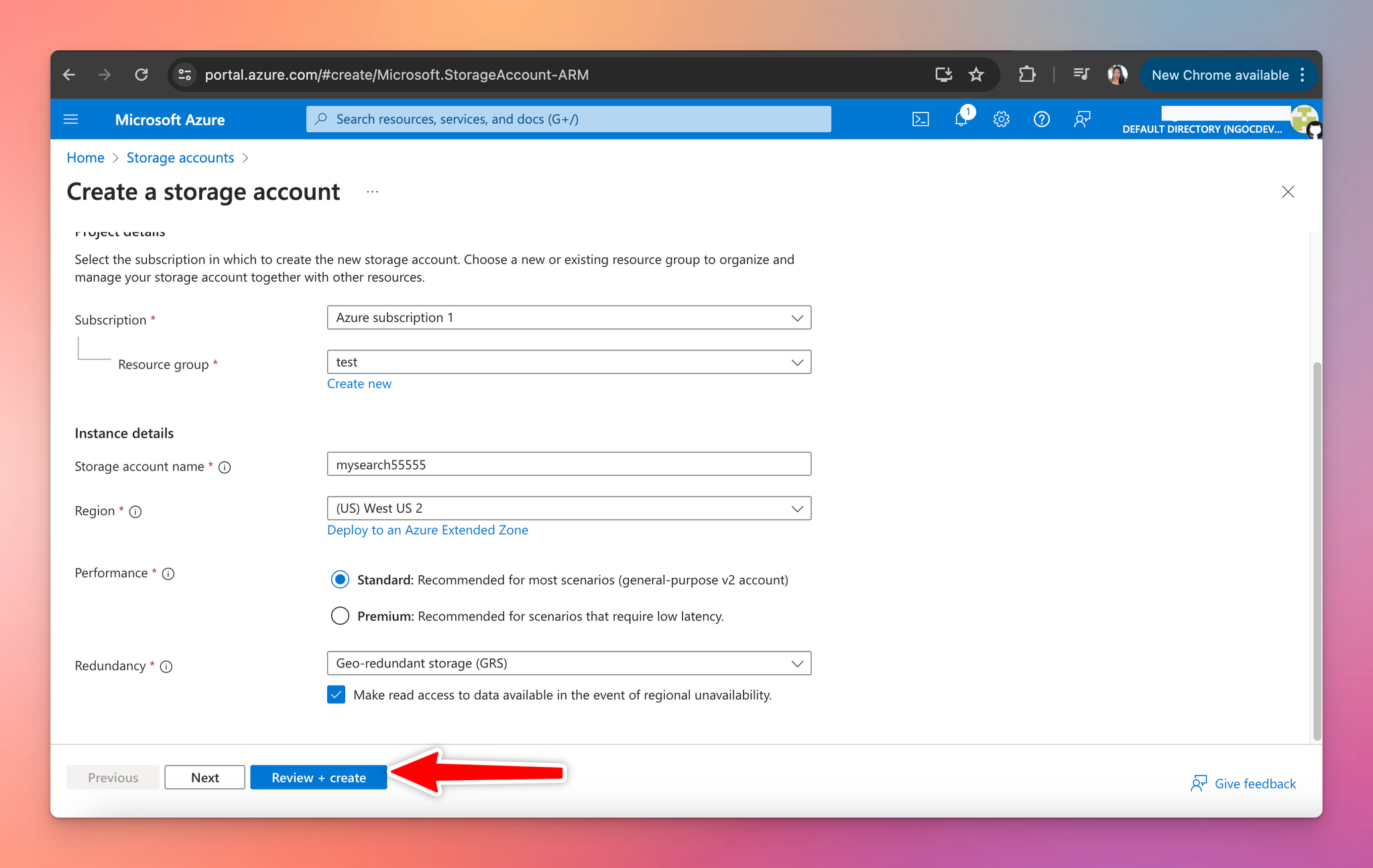Close the Create a storage account blade
This screenshot has height=868, width=1373.
pyautogui.click(x=1288, y=192)
